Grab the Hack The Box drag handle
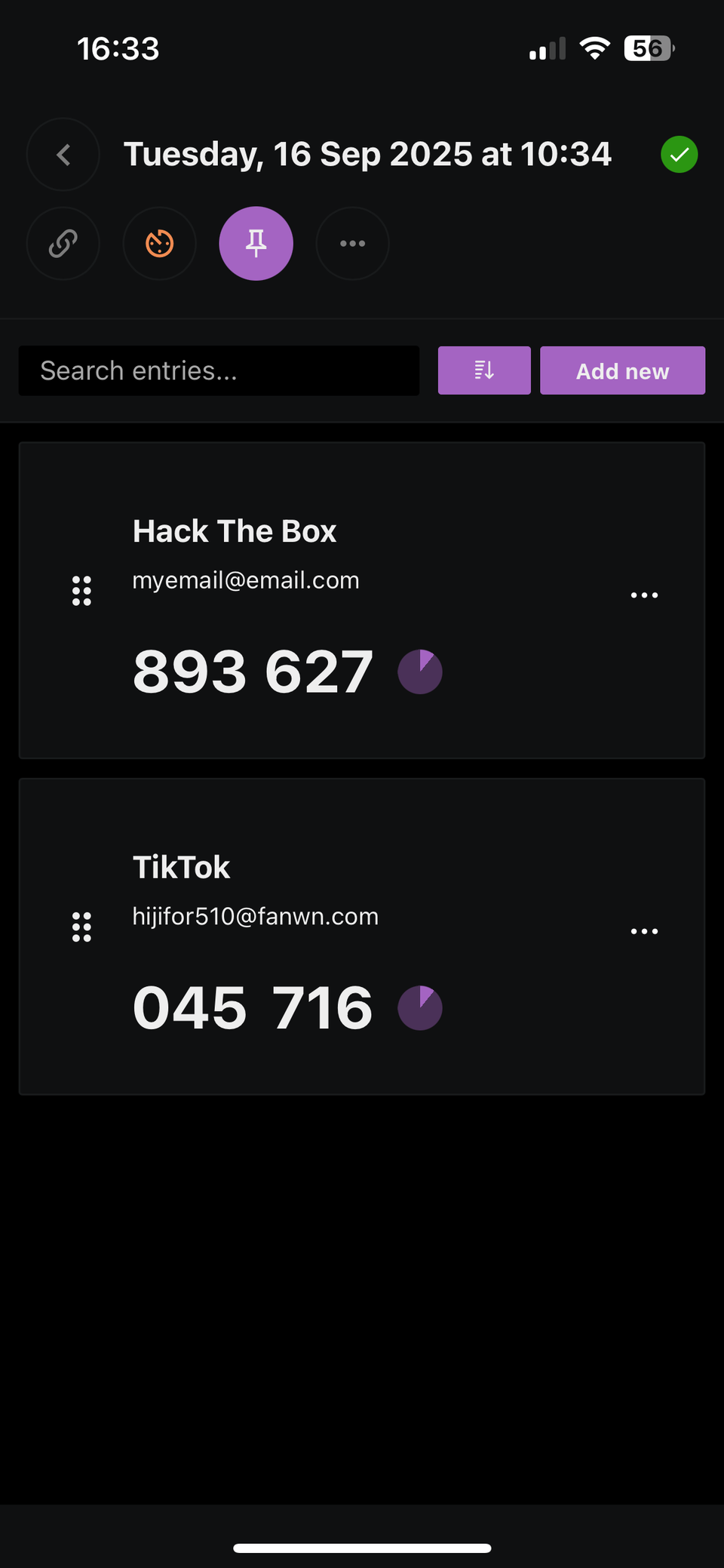724x1568 pixels. [x=81, y=591]
